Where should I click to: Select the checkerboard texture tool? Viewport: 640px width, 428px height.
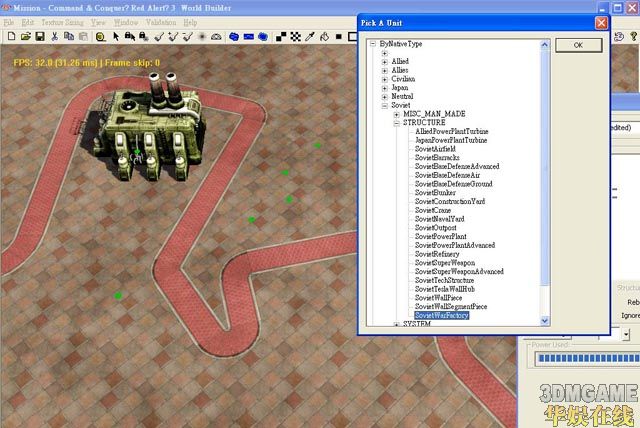pyautogui.click(x=296, y=37)
